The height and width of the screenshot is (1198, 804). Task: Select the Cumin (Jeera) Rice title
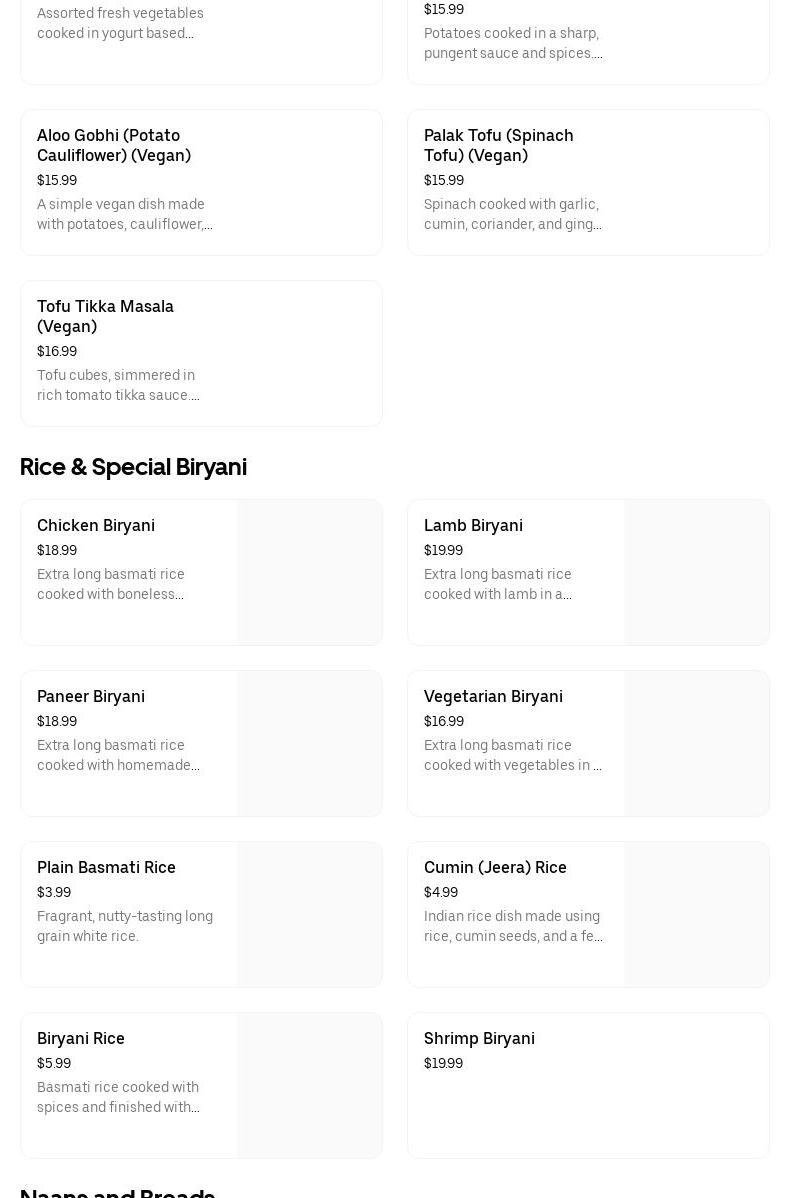495,867
